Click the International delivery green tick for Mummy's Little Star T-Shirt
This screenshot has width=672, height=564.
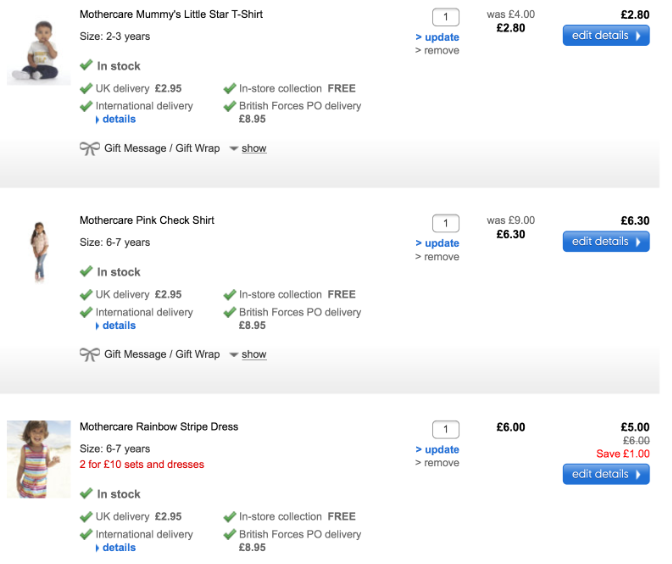86,106
